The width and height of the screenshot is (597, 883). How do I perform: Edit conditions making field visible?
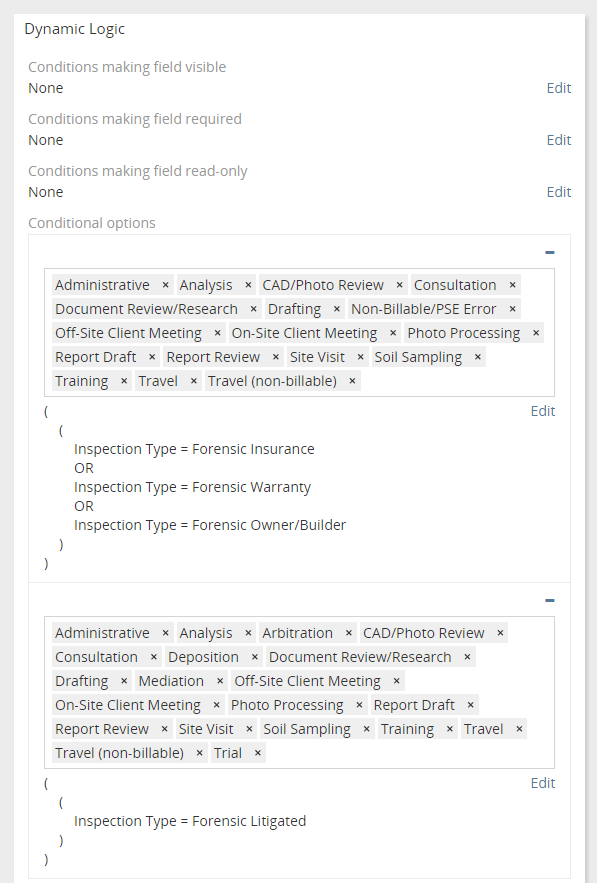(x=559, y=88)
